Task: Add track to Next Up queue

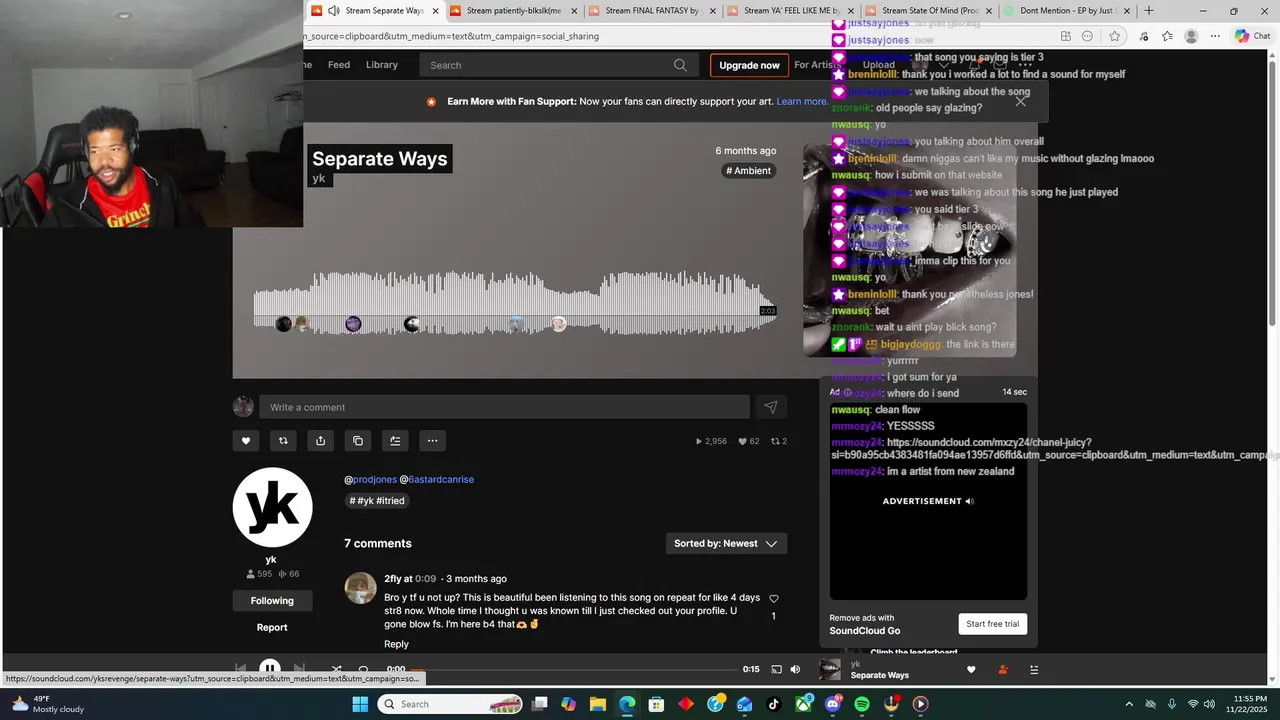Action: pos(395,440)
